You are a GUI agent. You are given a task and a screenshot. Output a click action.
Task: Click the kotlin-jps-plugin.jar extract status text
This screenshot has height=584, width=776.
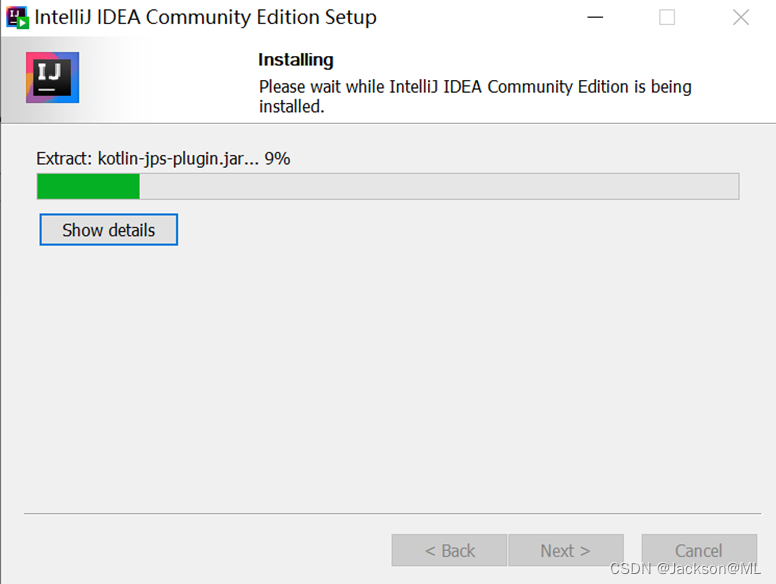[x=148, y=158]
